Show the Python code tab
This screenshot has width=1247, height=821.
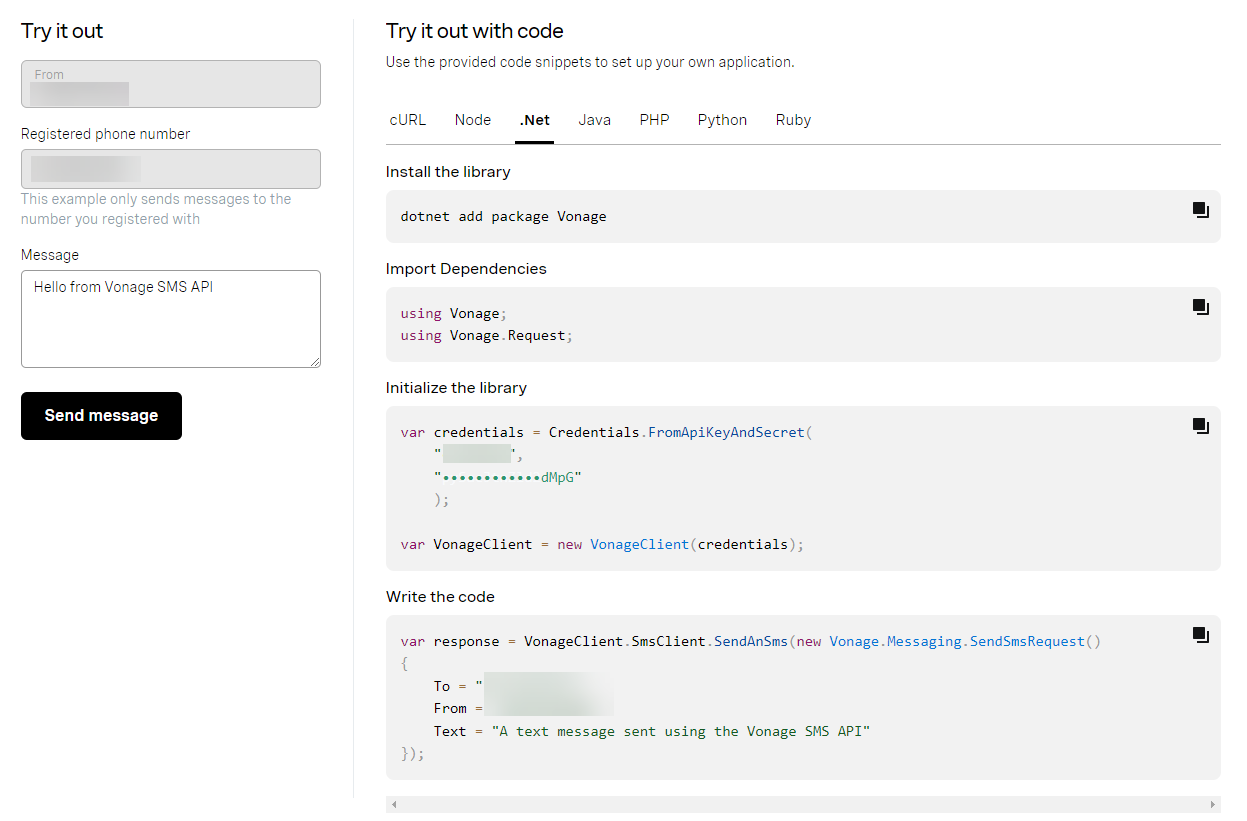[x=722, y=120]
